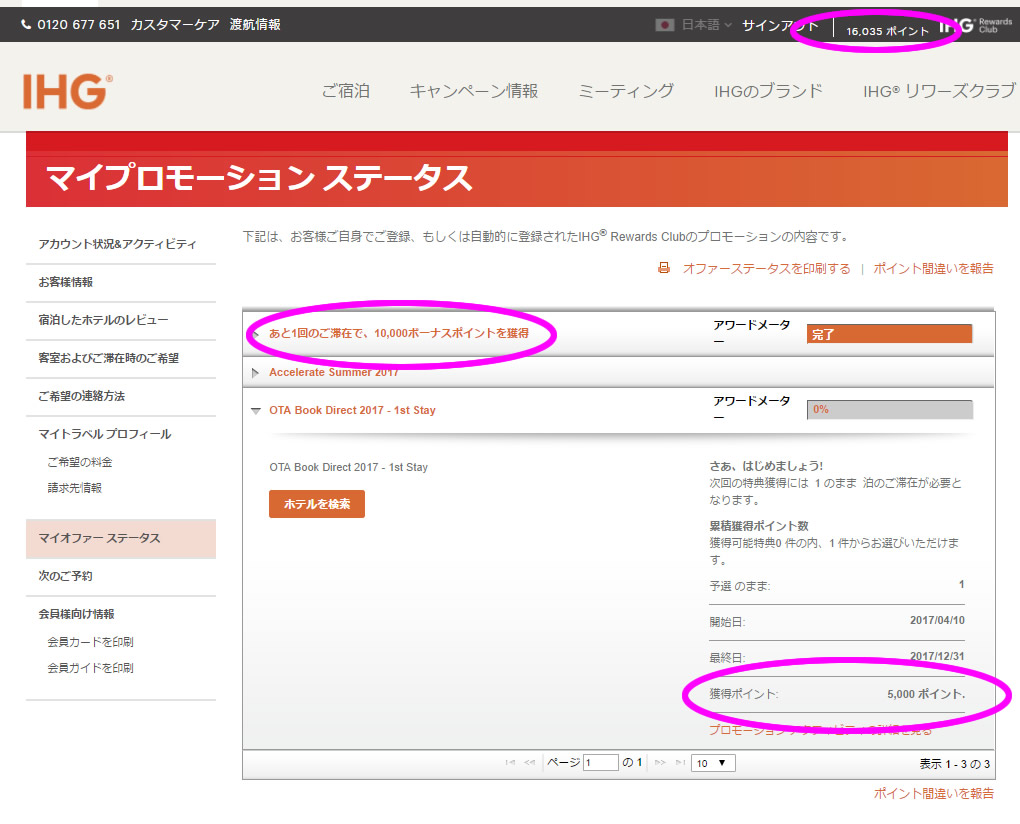Open 会員ガイドを印刷 link
Viewport: 1020px width, 824px height.
90,668
